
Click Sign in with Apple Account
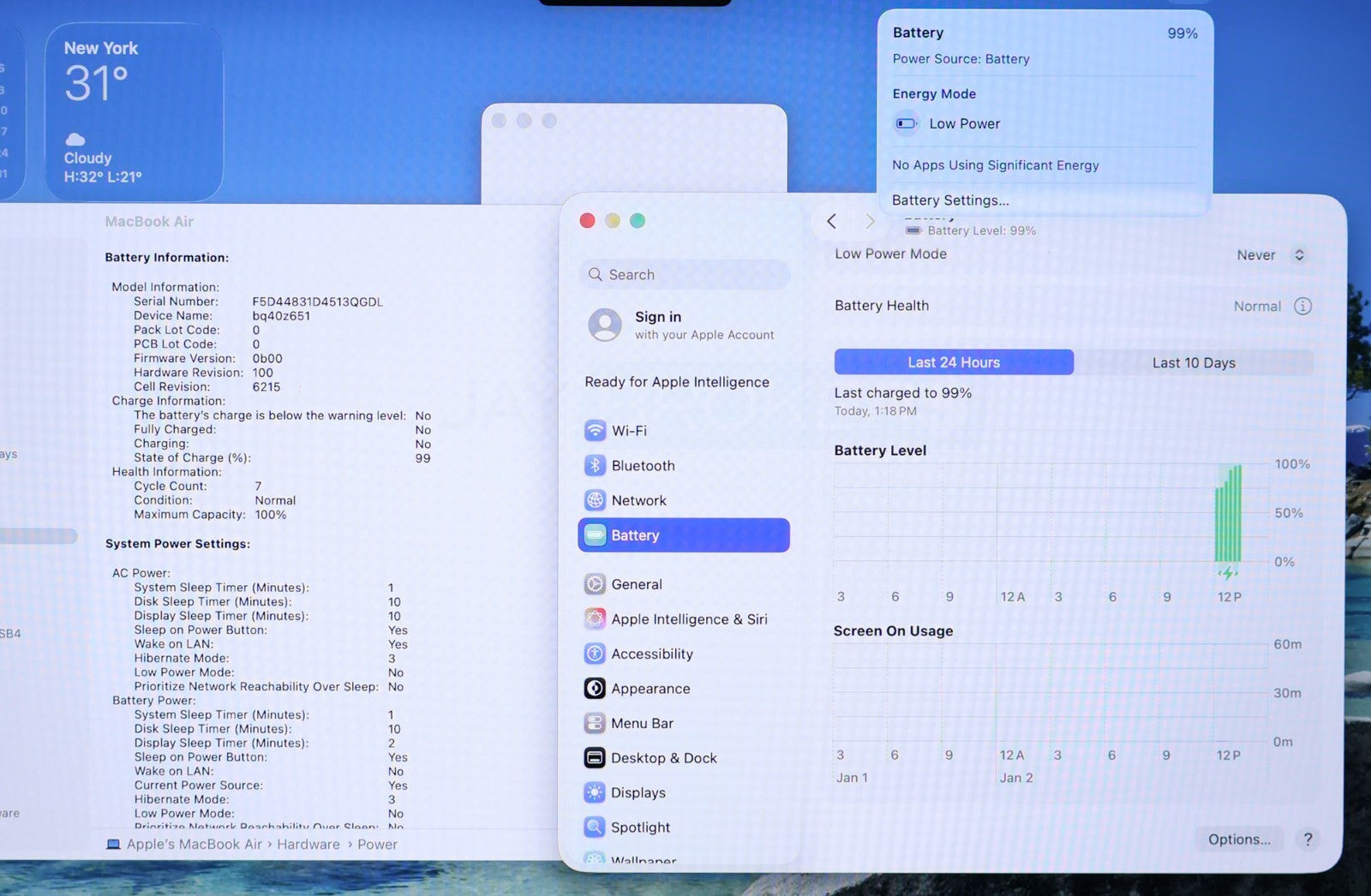[x=681, y=325]
